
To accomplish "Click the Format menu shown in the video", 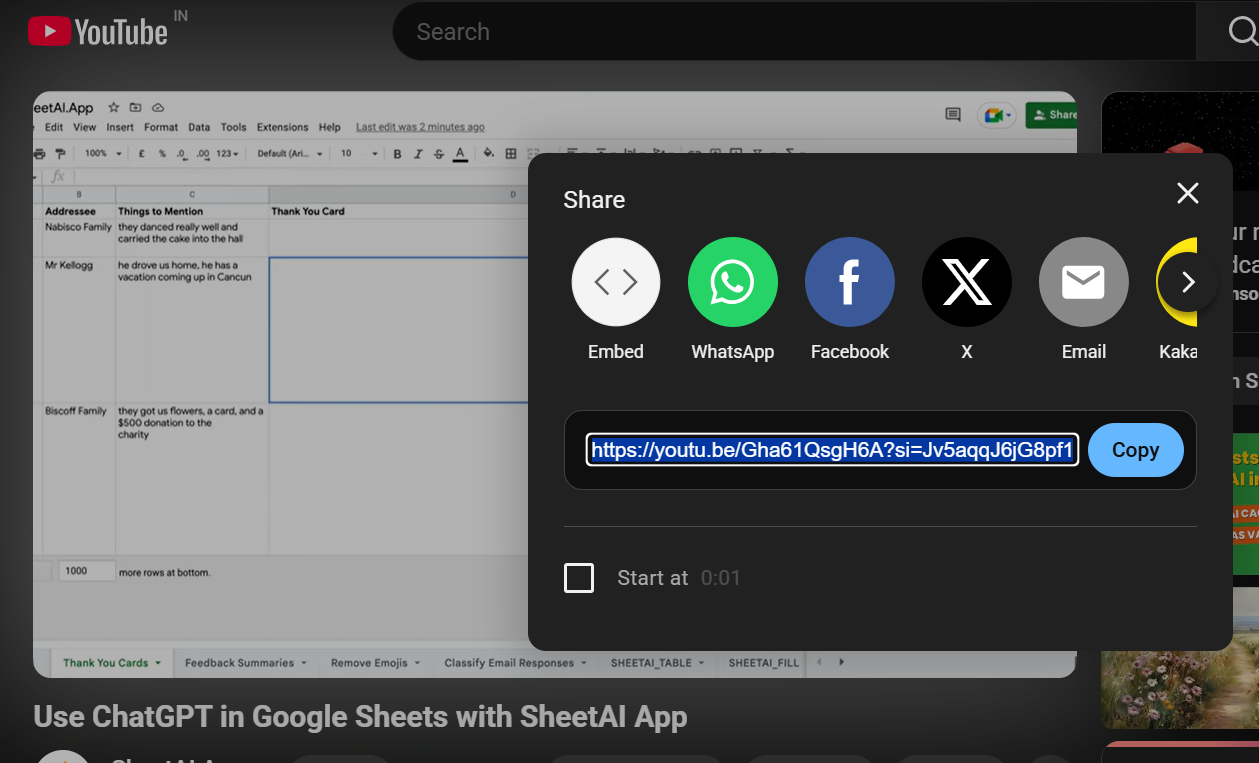I will click(x=161, y=127).
